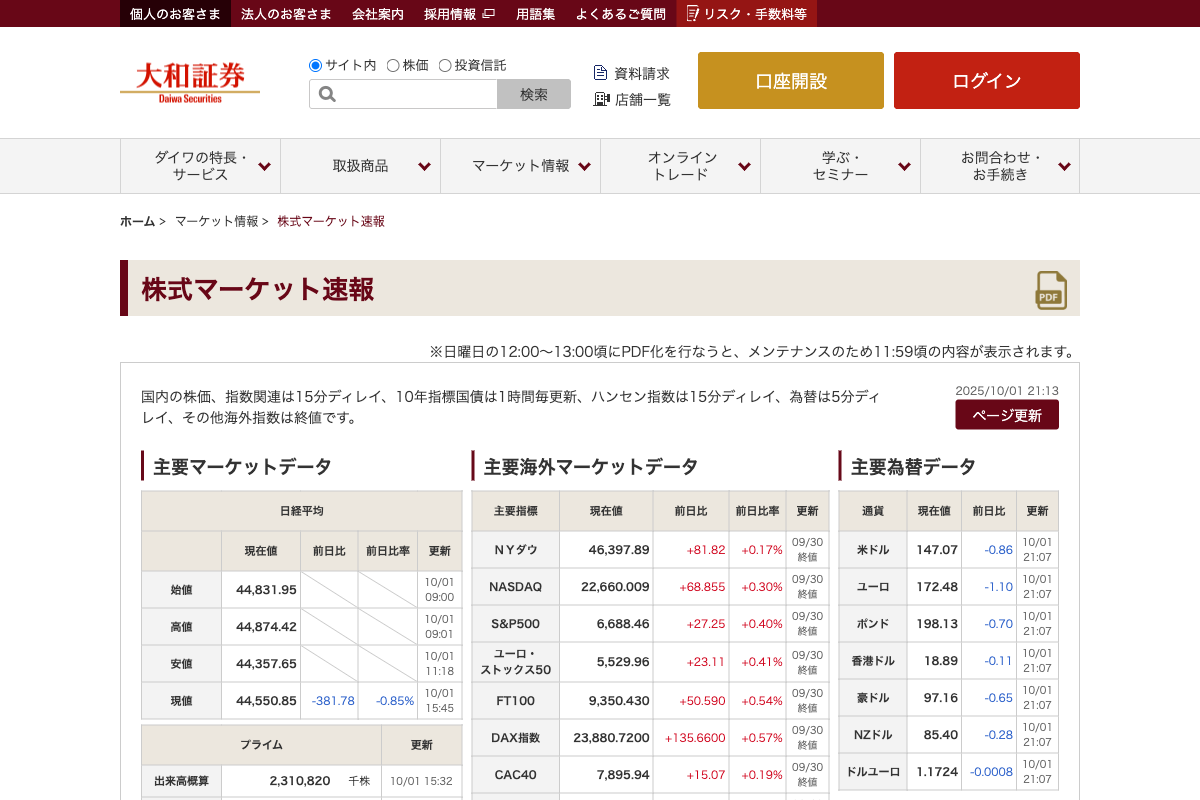Select the サイト内 radio button
The width and height of the screenshot is (1200, 800).
(x=316, y=65)
